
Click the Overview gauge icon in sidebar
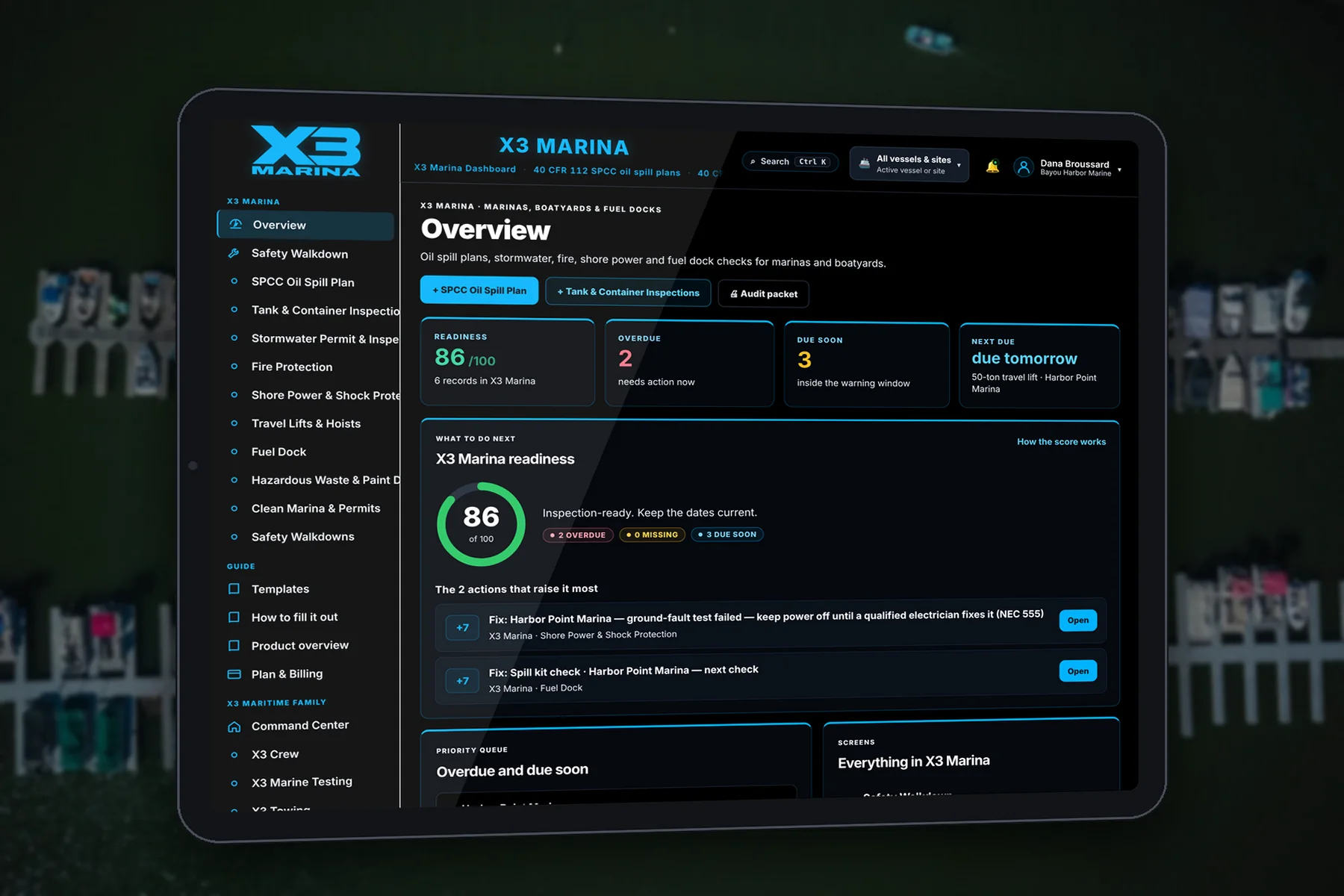[236, 224]
